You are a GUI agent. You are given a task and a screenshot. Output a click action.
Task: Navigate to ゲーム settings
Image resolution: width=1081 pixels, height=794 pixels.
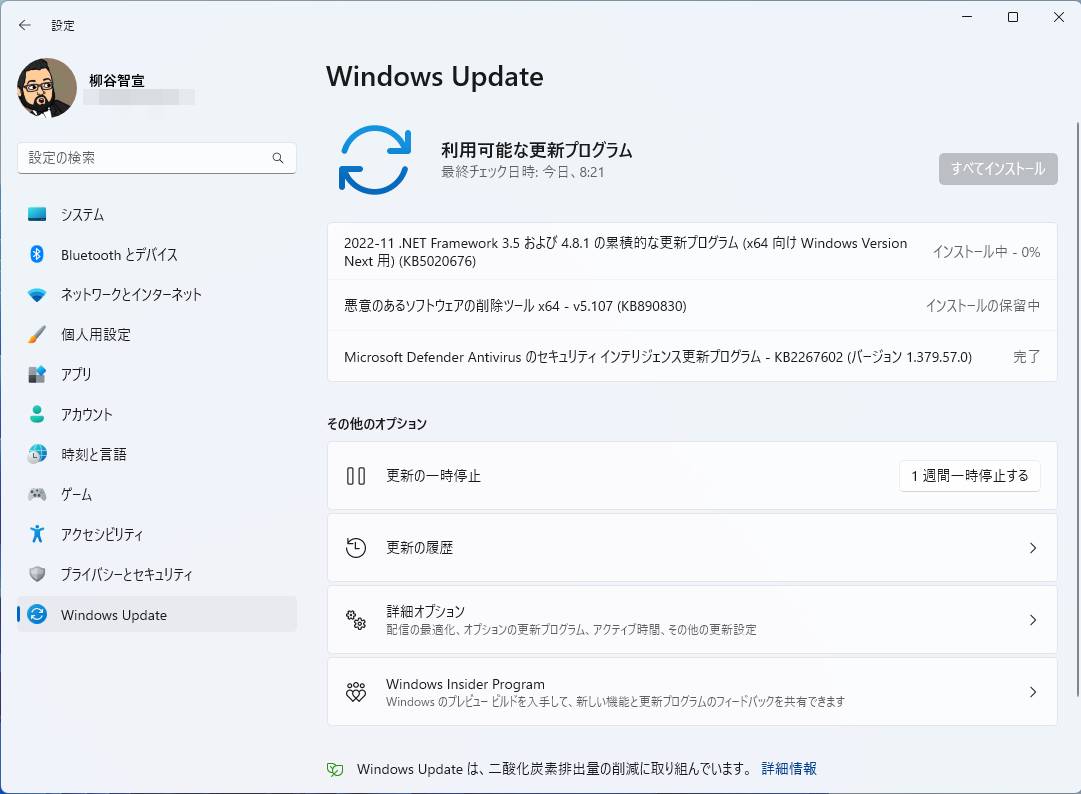click(156, 494)
